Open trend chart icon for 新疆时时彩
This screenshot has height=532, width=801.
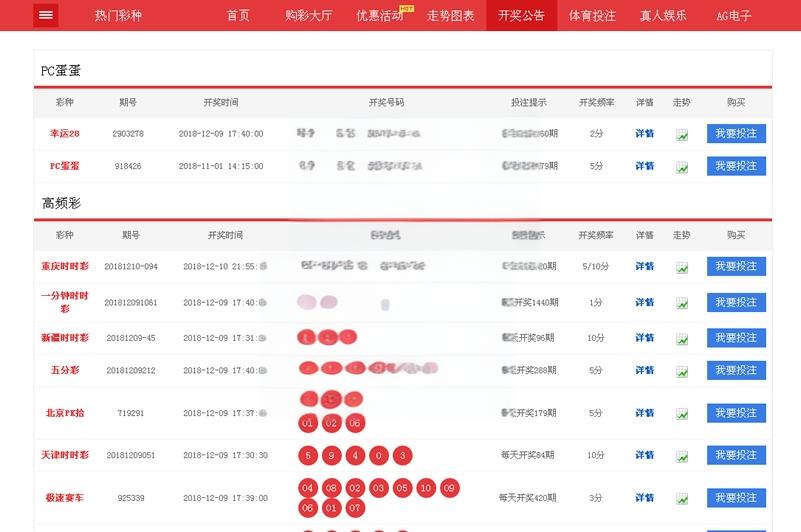682,339
